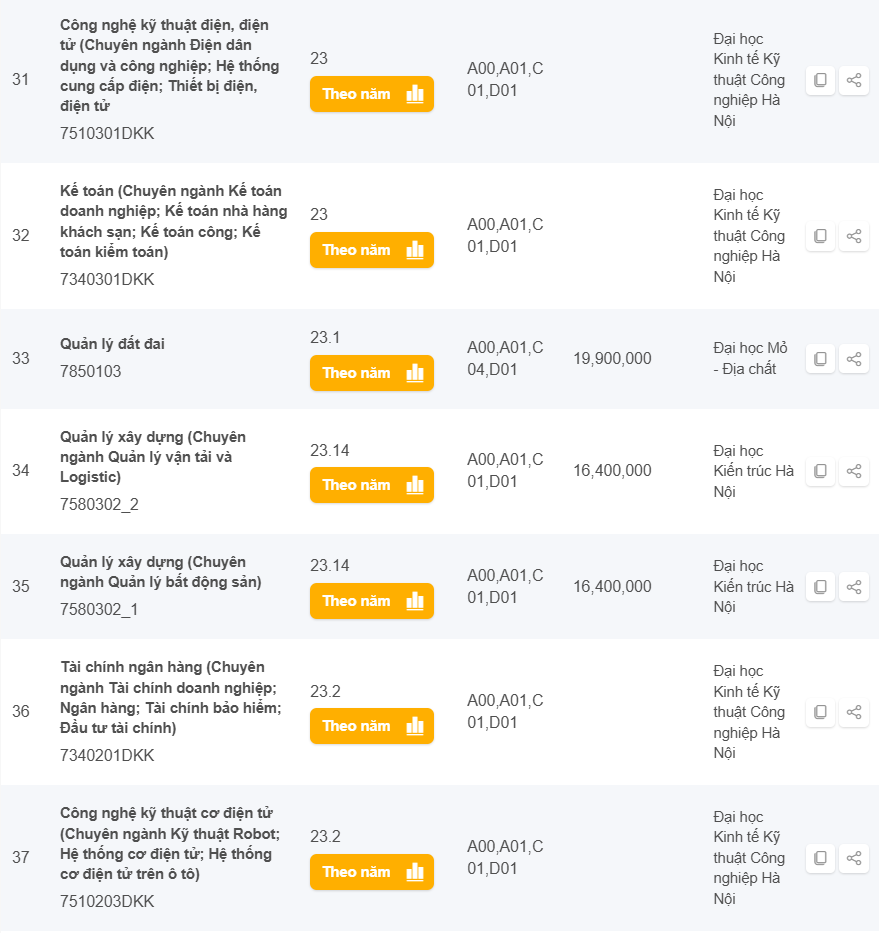This screenshot has width=879, height=933.
Task: View Theo năm for Quản lý bất động sản
Action: (372, 601)
